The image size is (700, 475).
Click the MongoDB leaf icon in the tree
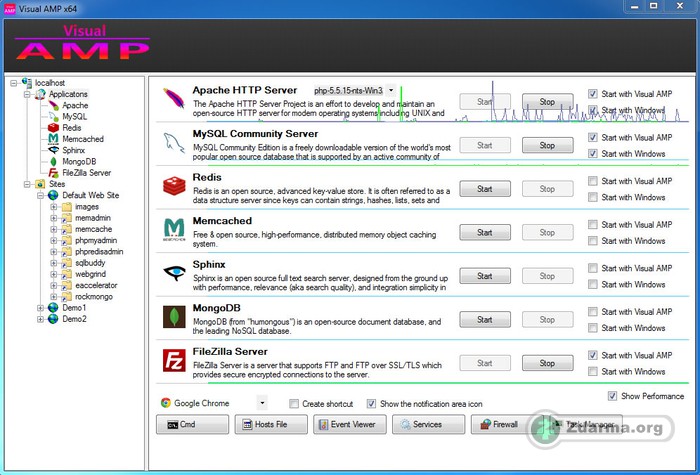click(x=53, y=162)
